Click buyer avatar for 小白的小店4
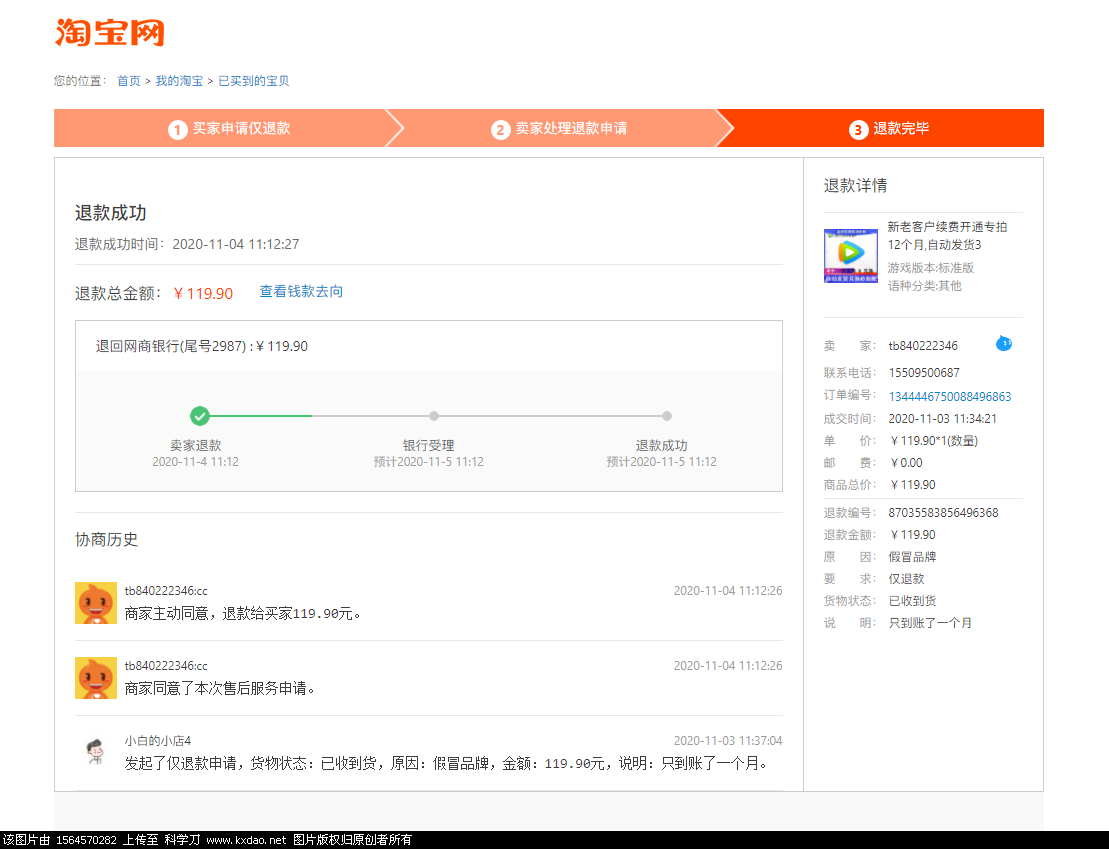The height and width of the screenshot is (849, 1109). (96, 751)
